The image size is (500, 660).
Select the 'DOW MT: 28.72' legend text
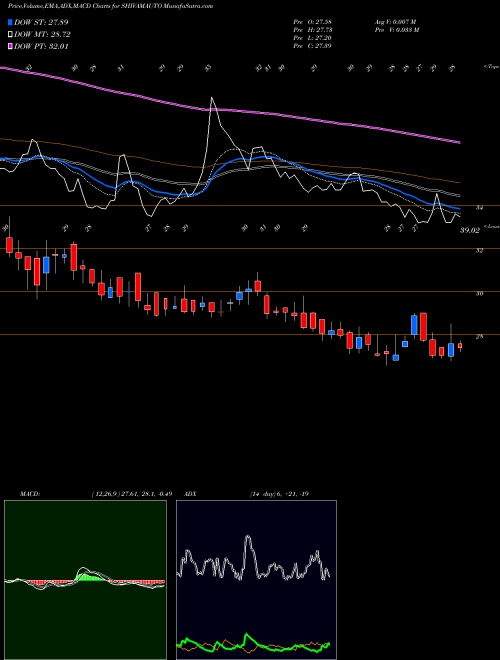(x=42, y=34)
